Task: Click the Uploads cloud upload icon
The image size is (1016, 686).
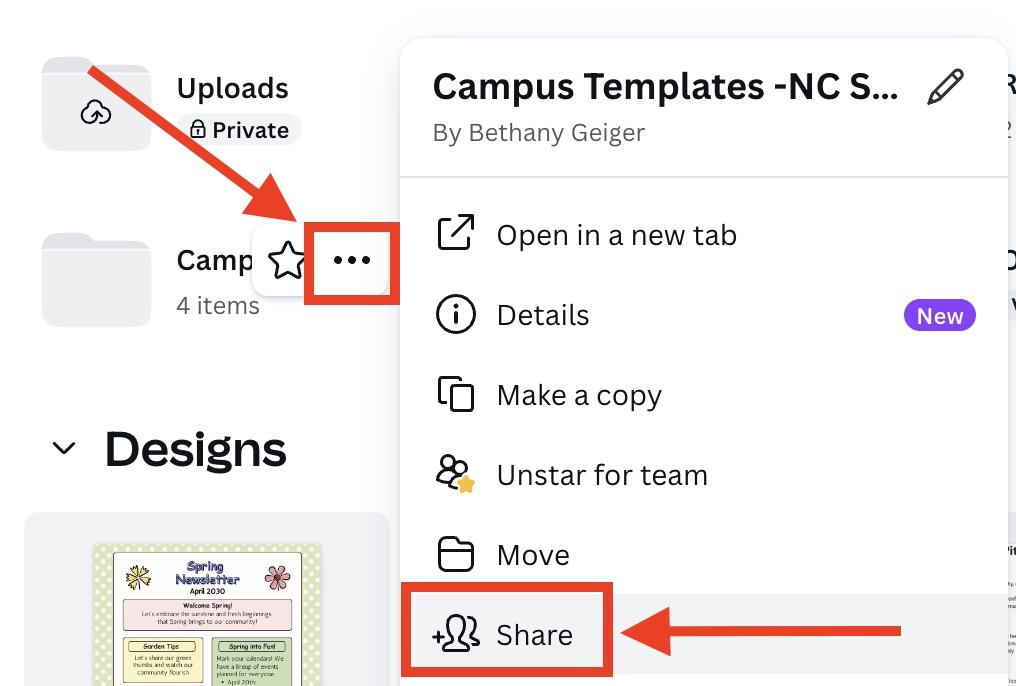Action: point(96,113)
